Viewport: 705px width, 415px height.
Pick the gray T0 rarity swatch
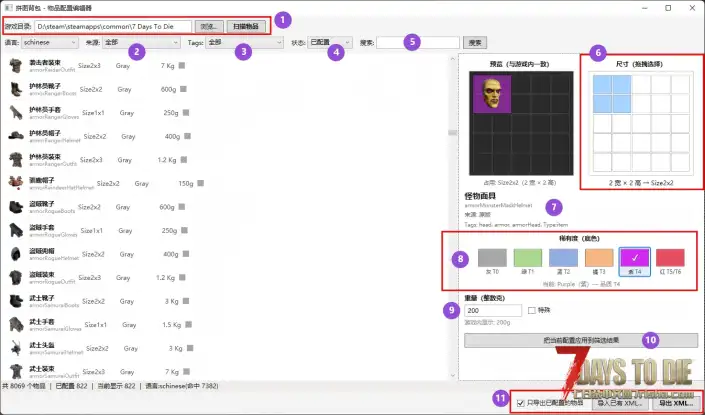click(492, 258)
